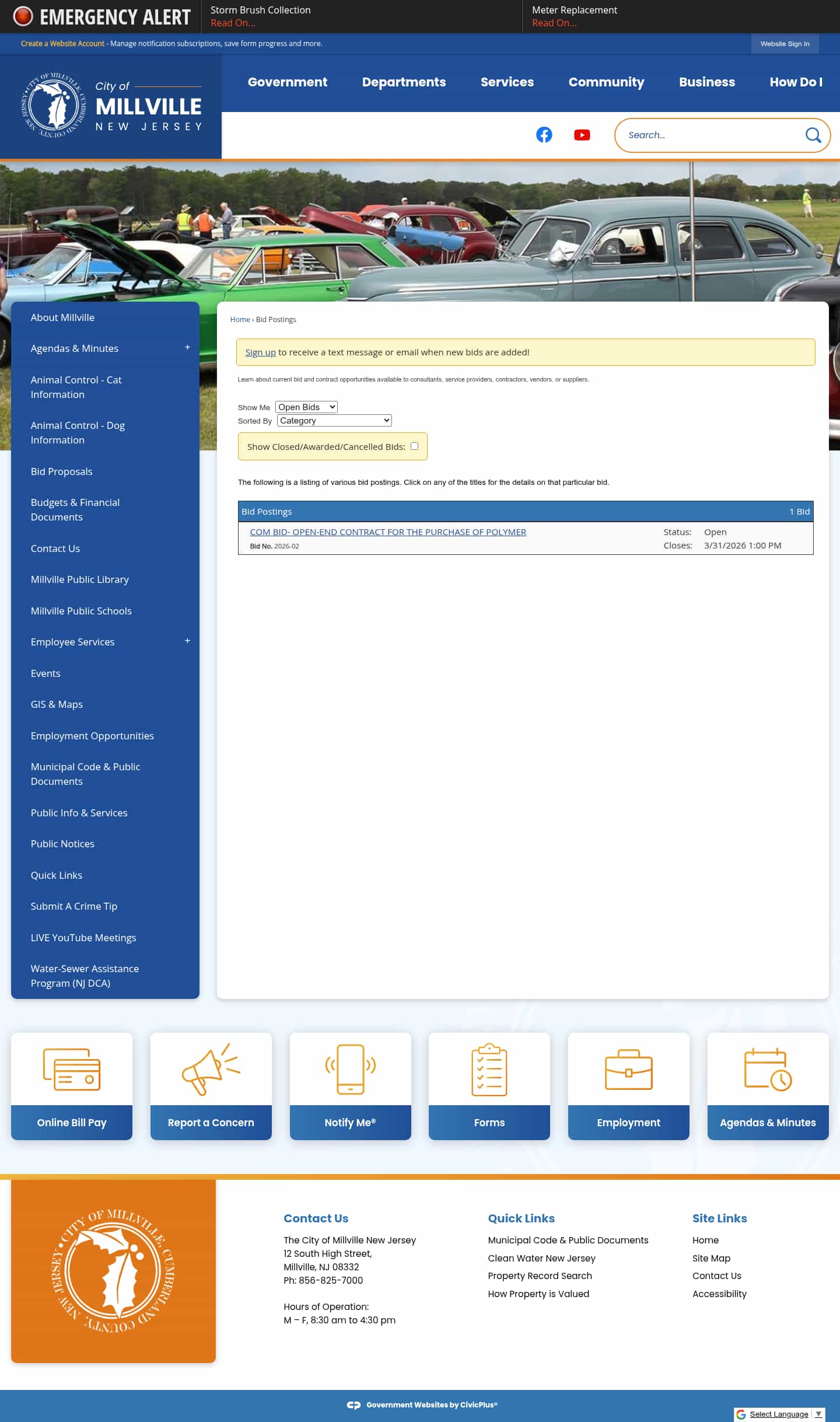This screenshot has height=1422, width=840.
Task: Open the Select Language translate widget
Action: coord(779,1414)
